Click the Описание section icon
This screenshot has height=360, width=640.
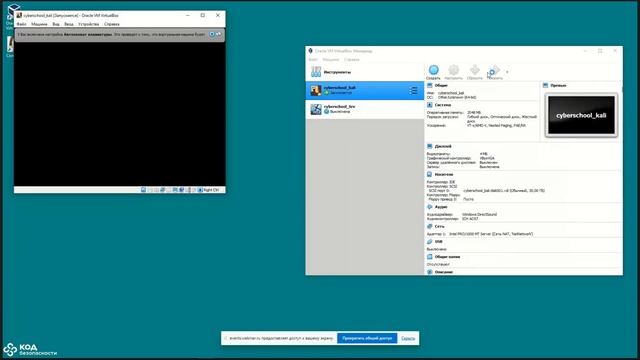tap(430, 271)
